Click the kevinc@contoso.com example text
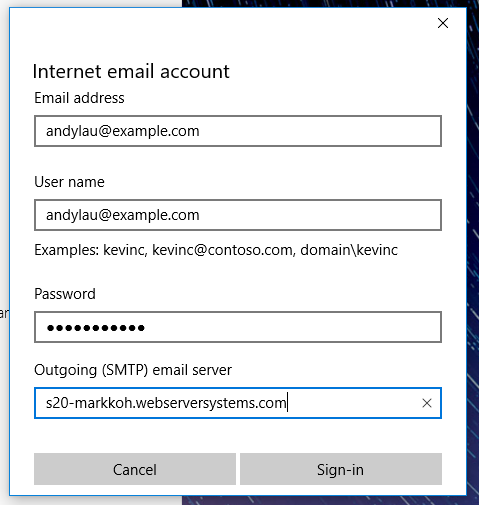The image size is (479, 505). click(223, 250)
